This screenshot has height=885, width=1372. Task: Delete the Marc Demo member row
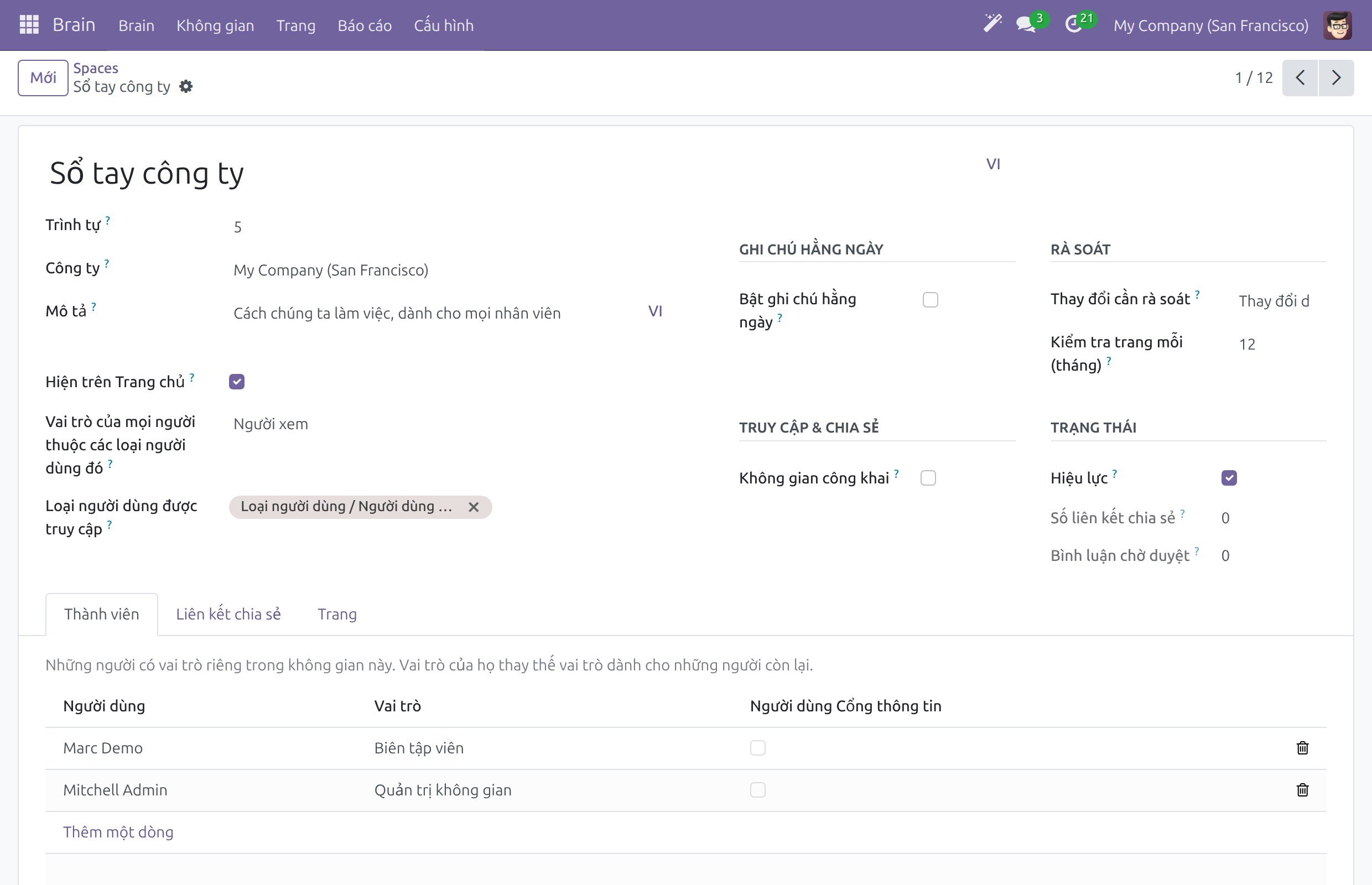click(1302, 748)
